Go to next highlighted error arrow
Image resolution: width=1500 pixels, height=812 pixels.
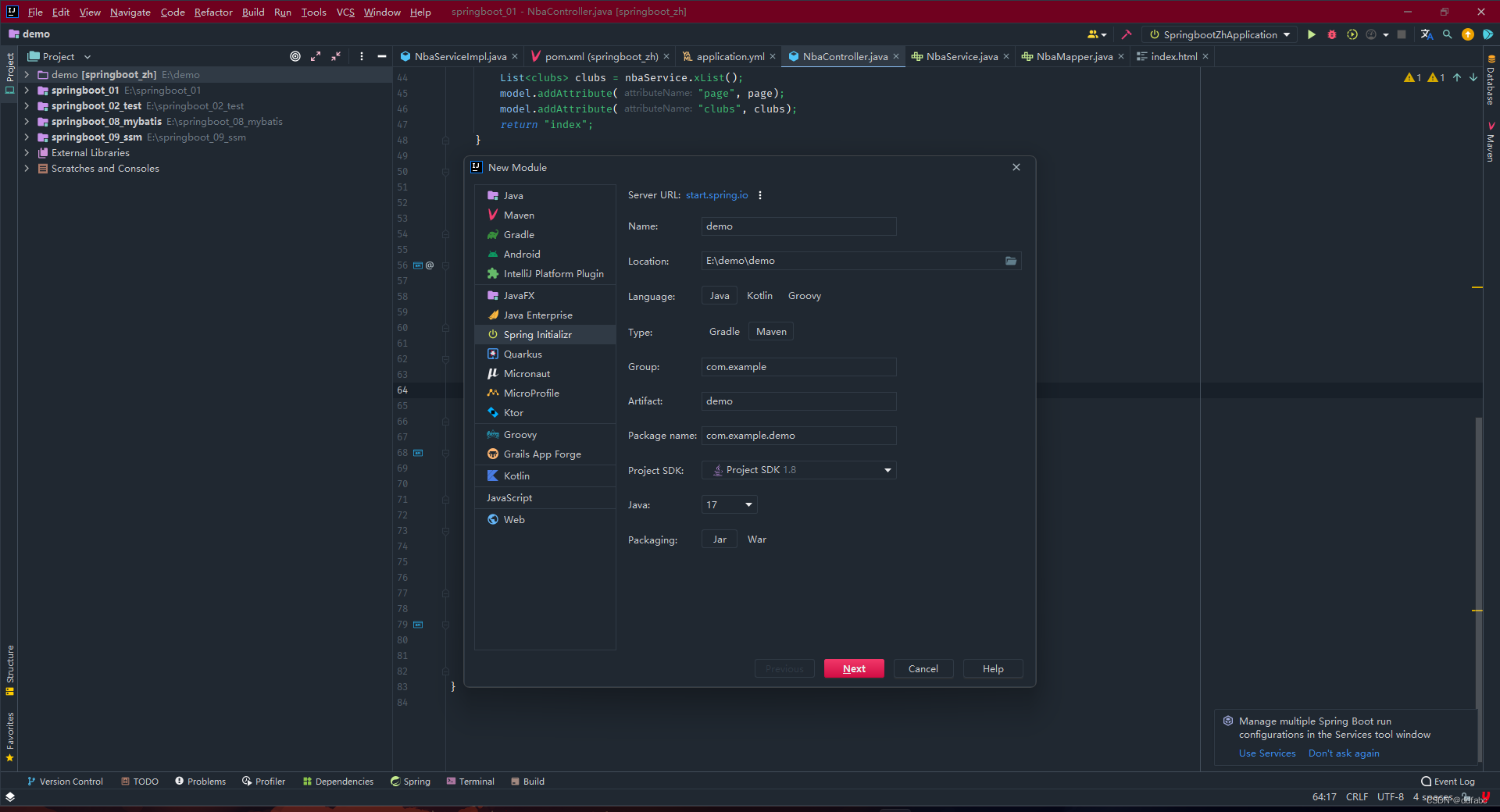[x=1473, y=77]
